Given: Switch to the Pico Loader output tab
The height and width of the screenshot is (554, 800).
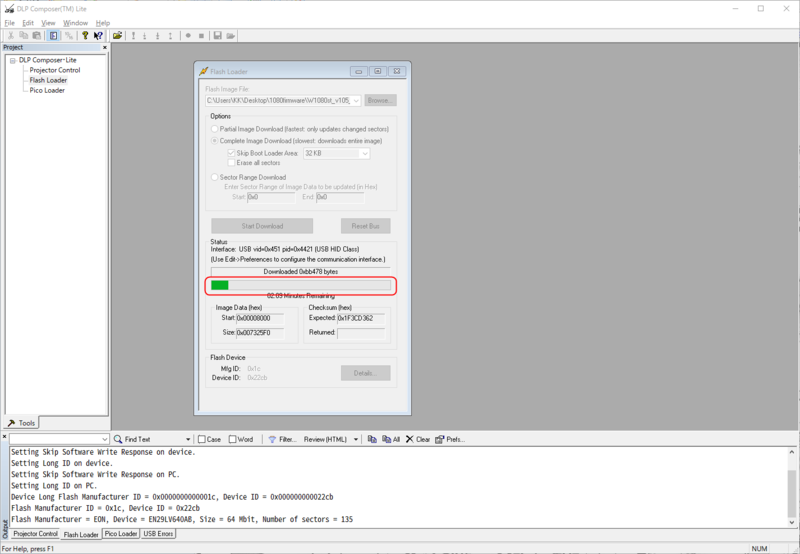Looking at the screenshot, I should [121, 534].
